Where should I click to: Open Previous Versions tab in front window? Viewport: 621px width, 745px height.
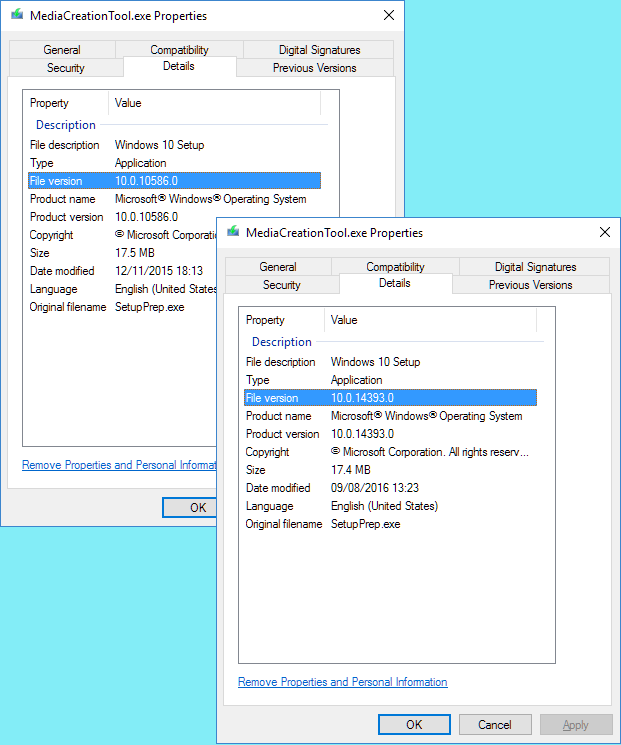530,285
